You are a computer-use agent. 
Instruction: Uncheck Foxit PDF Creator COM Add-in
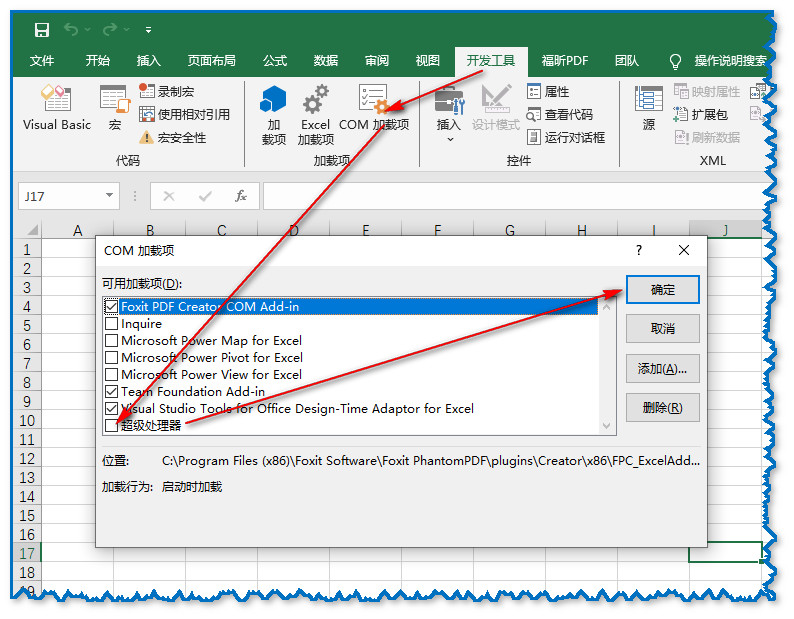(111, 306)
